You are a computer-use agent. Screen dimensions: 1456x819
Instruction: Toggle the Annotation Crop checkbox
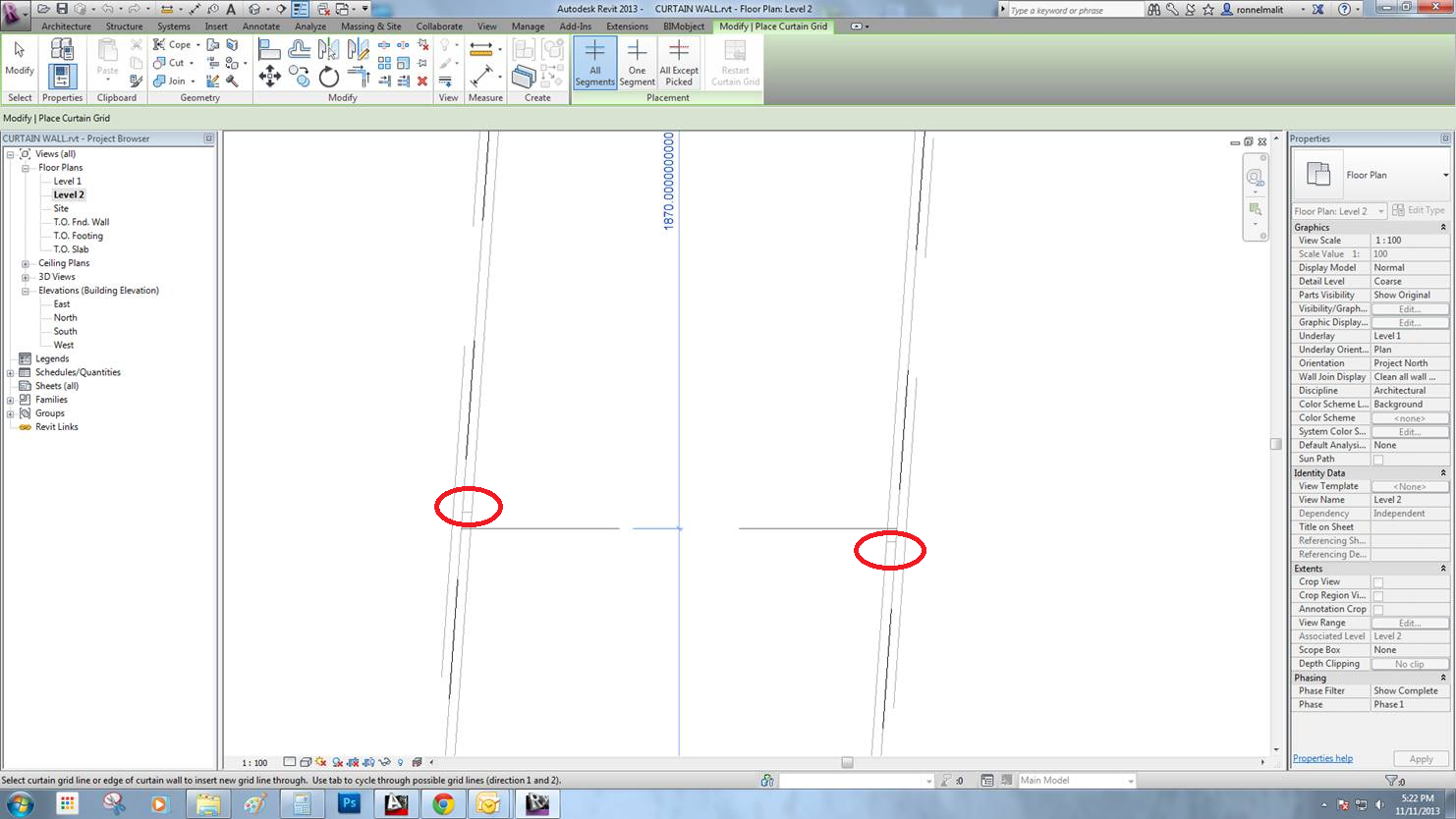[1377, 610]
